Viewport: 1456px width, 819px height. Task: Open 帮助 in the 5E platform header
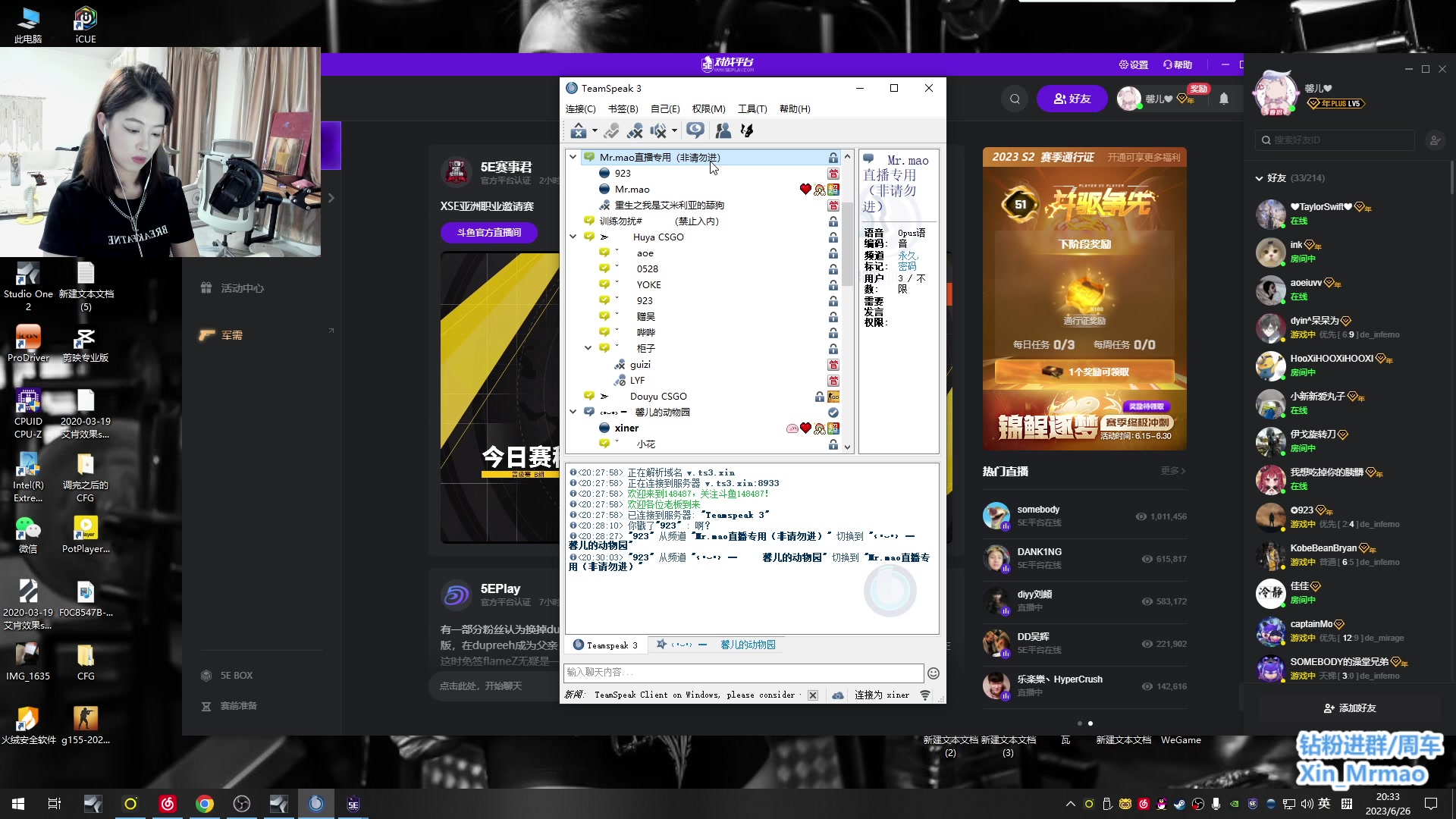(x=1178, y=64)
